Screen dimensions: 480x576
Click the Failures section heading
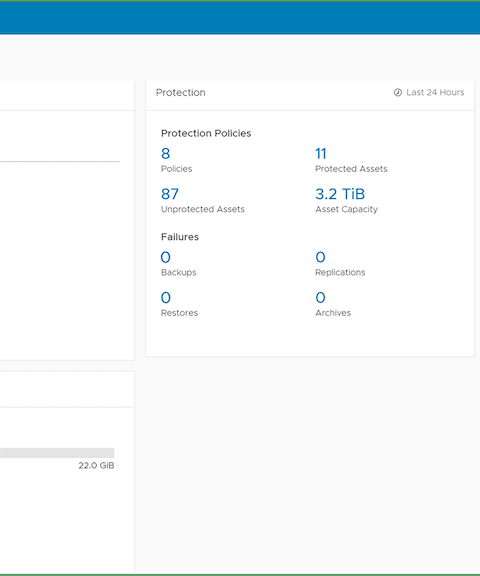coord(180,237)
